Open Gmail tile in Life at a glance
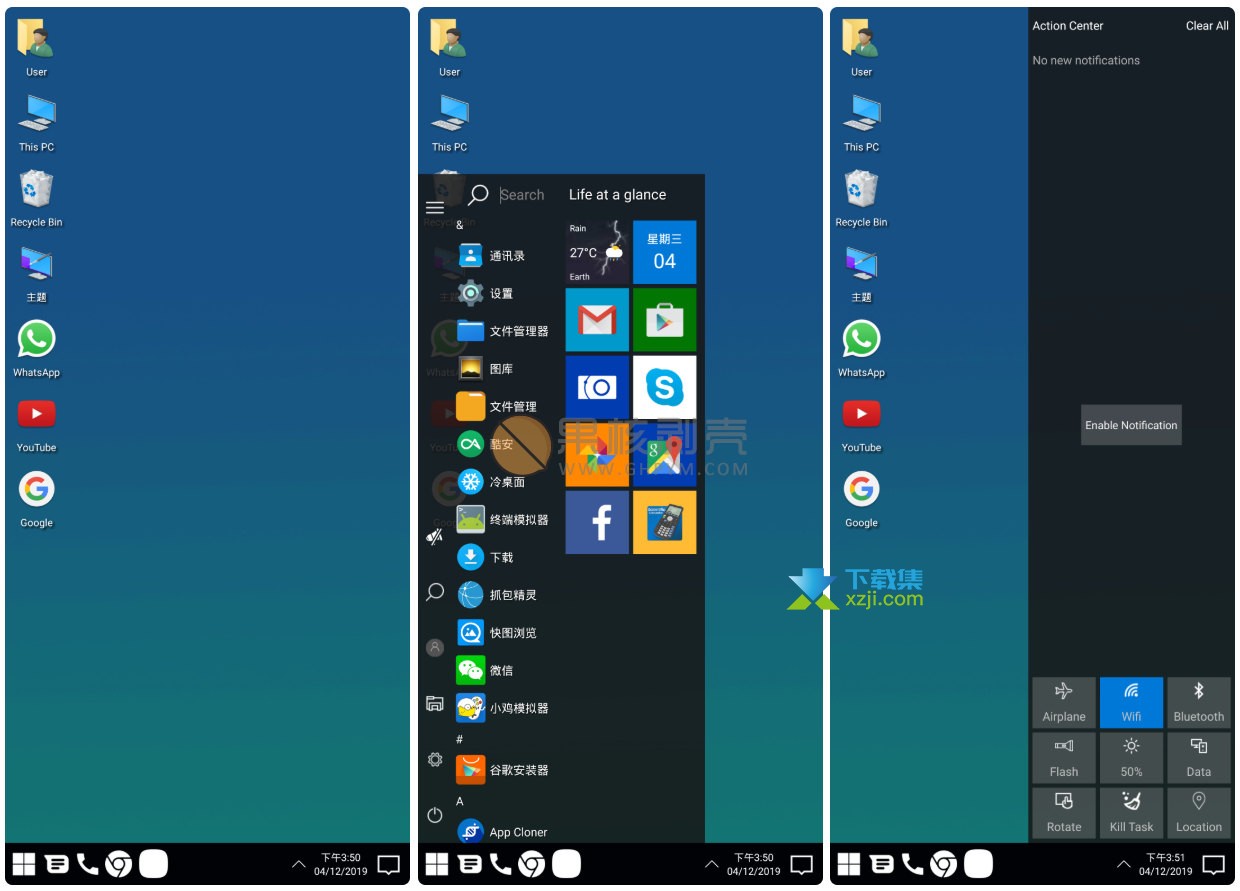 (x=597, y=320)
